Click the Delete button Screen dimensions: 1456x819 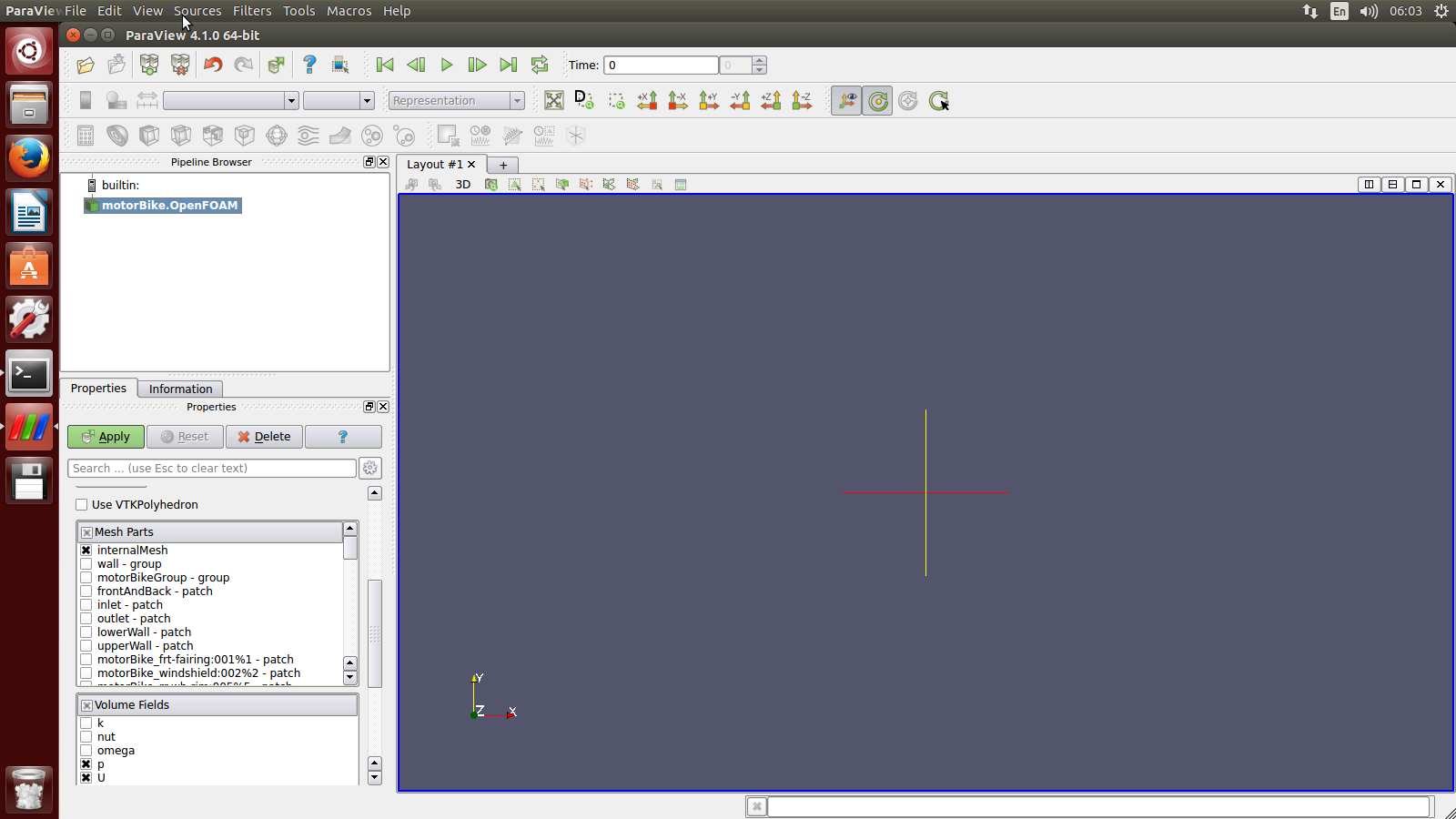(264, 437)
